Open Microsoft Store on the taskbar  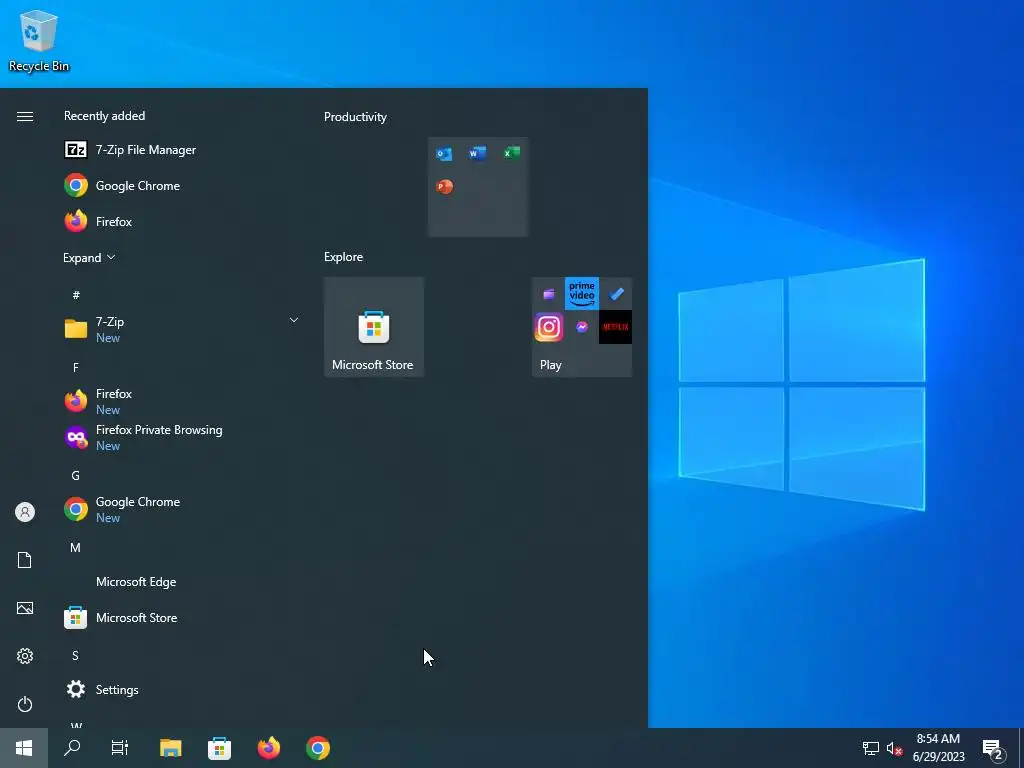(x=219, y=748)
